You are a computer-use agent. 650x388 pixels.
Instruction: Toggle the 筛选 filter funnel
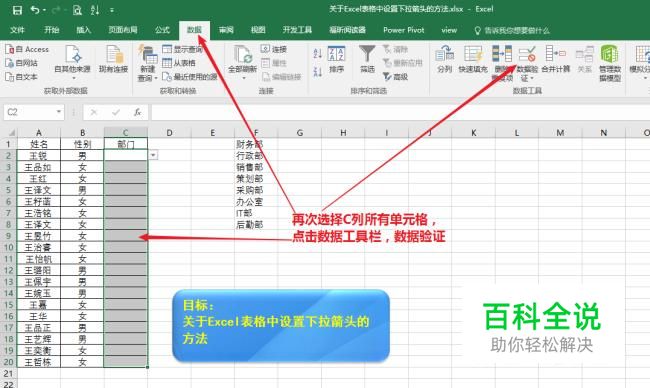click(x=367, y=60)
